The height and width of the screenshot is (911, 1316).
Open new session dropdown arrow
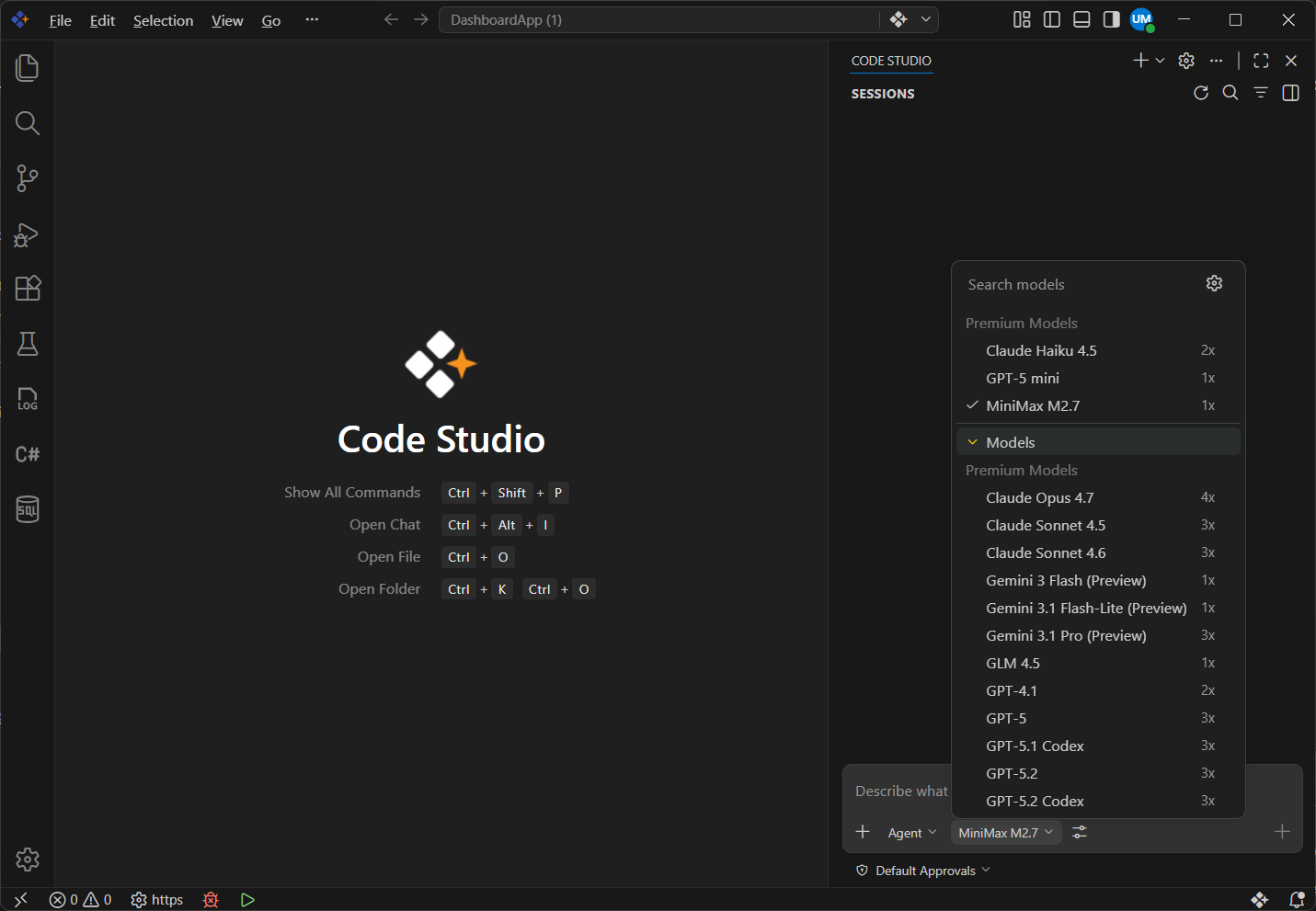pyautogui.click(x=1160, y=61)
